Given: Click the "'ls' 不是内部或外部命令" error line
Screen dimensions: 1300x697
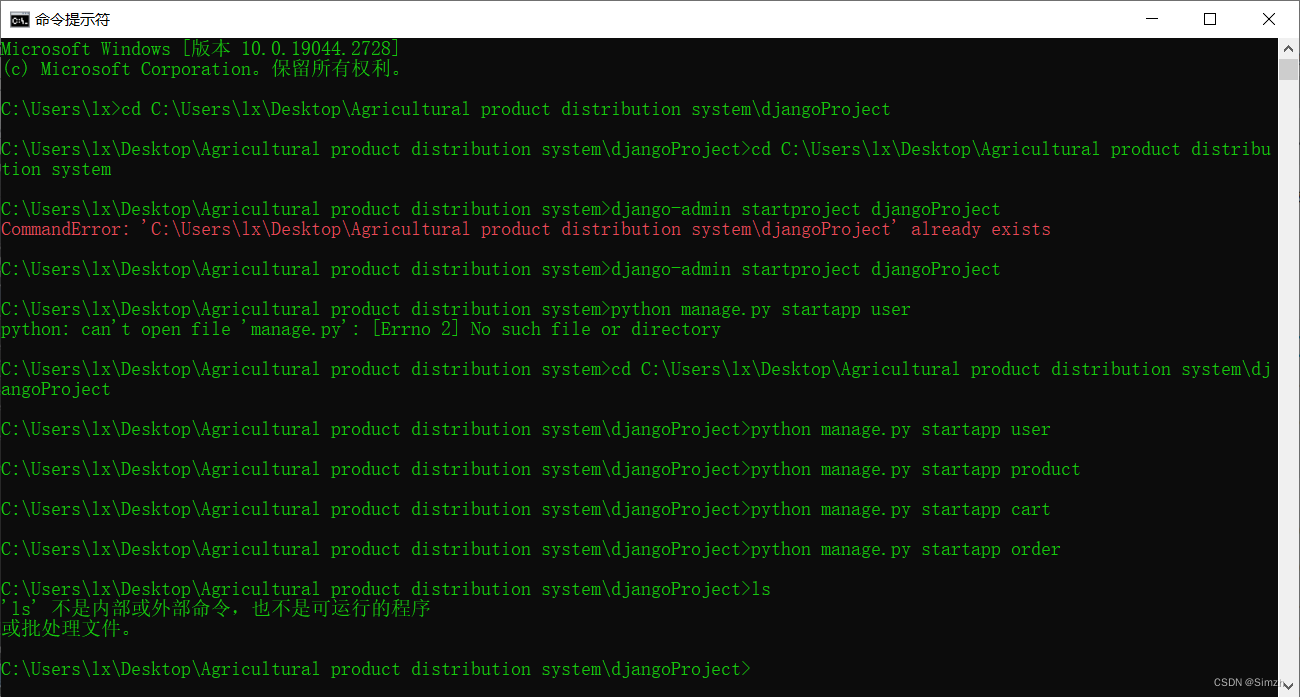Looking at the screenshot, I should coord(215,609).
